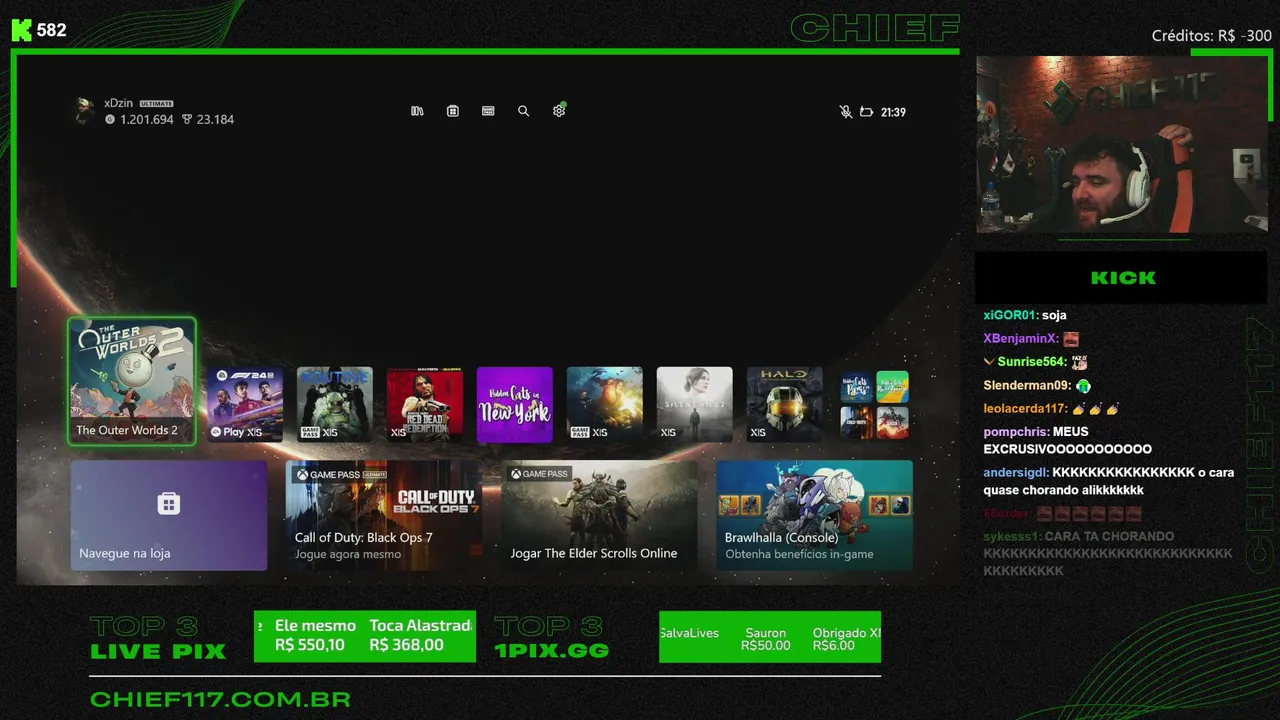The height and width of the screenshot is (720, 1280).
Task: Click the green emote in Slenderman09's message
Action: tap(1084, 386)
